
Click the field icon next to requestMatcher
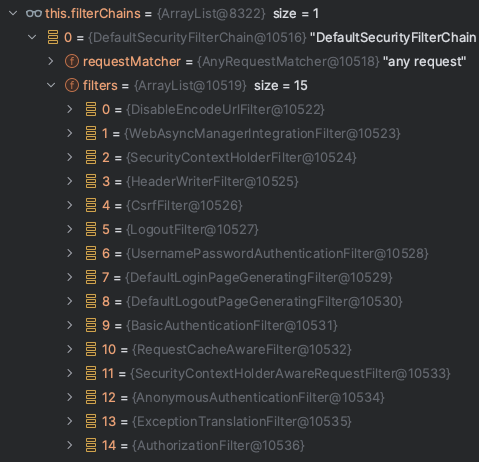click(72, 61)
